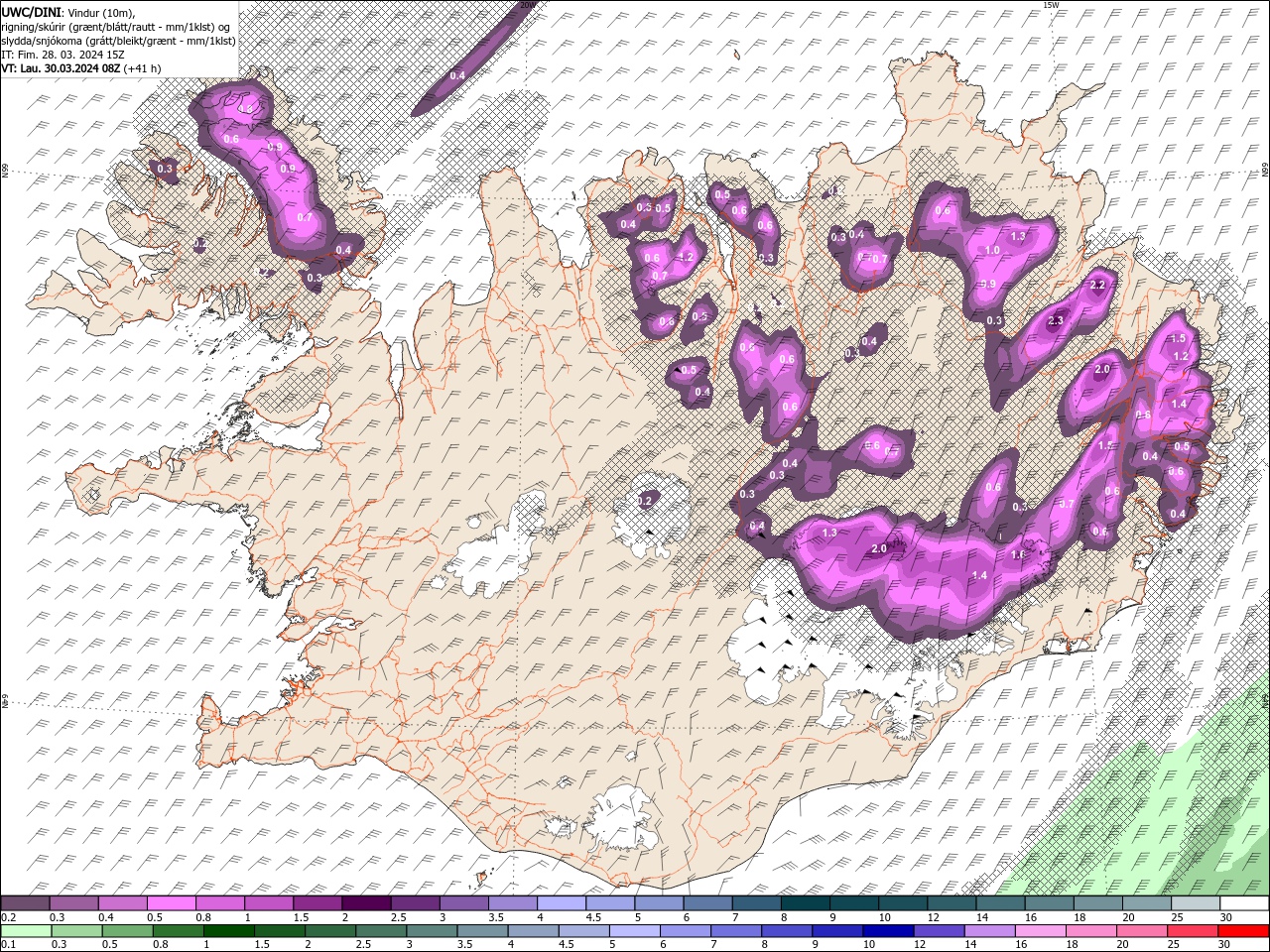Click lower legend swatch between 25 and 30
This screenshot has width=1270, height=952.
click(1193, 931)
